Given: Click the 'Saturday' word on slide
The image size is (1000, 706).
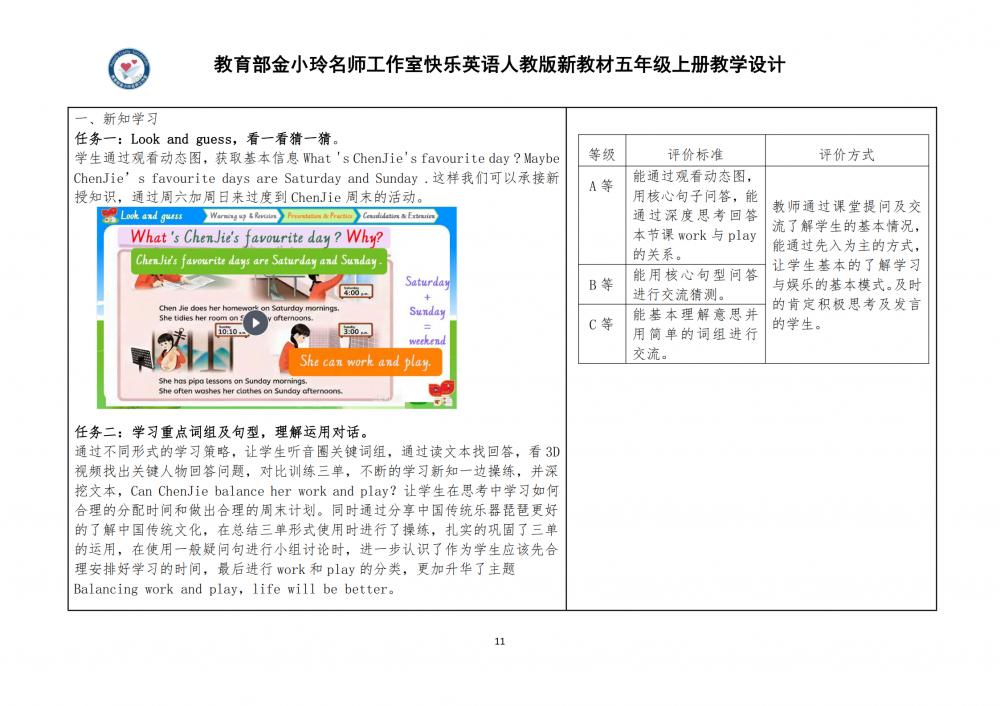Looking at the screenshot, I should [x=427, y=282].
